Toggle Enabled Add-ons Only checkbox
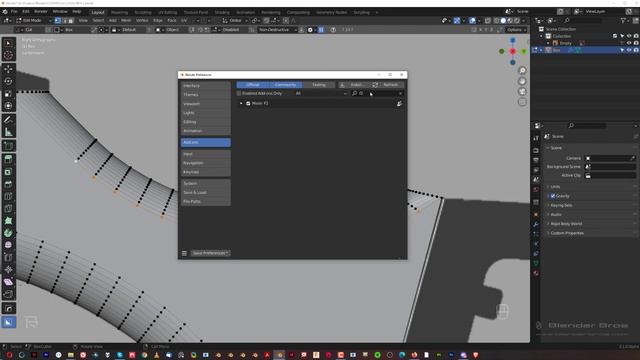 point(239,93)
